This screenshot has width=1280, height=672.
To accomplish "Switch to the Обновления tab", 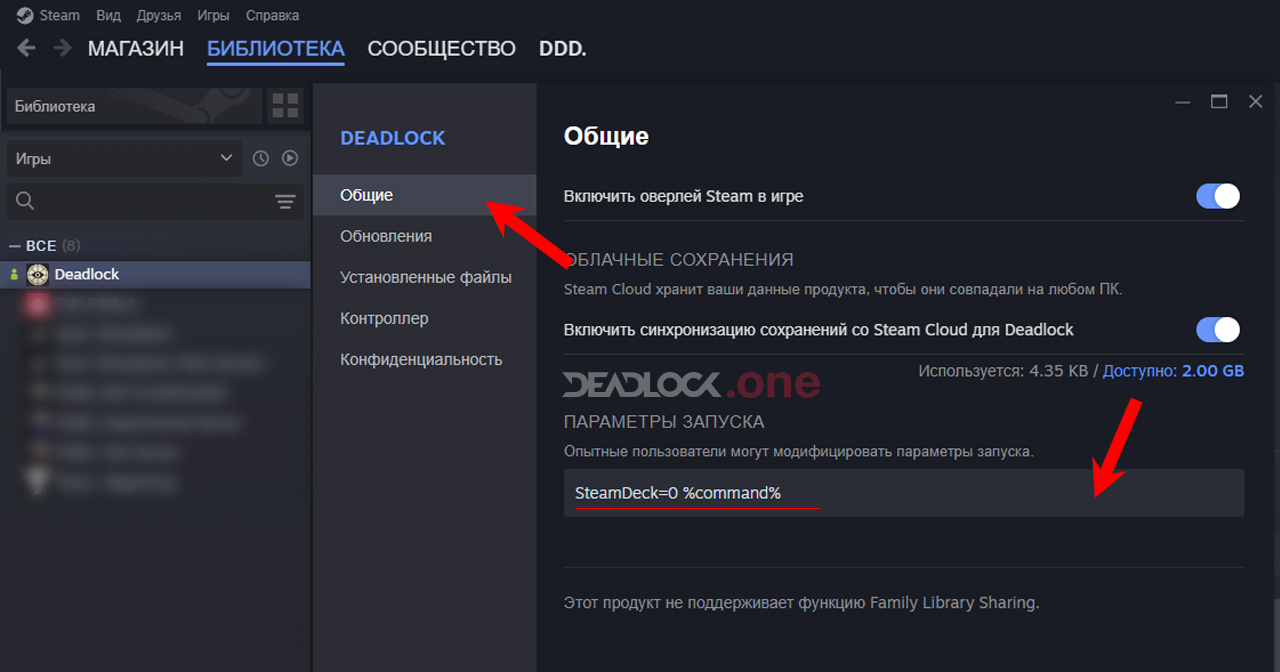I will 386,235.
